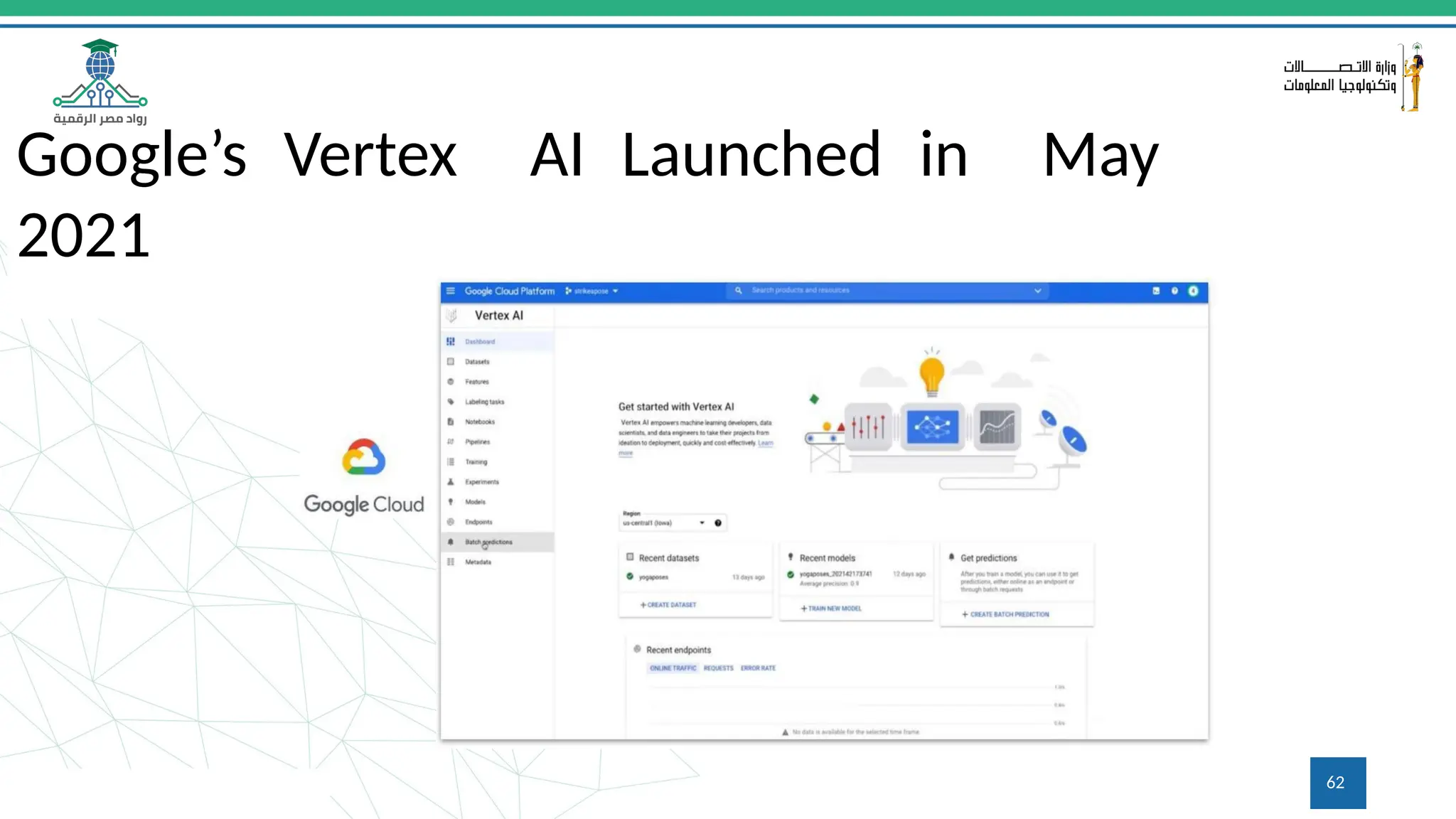Click the Labeling tasks tag icon
1456x819 pixels.
[x=450, y=402]
